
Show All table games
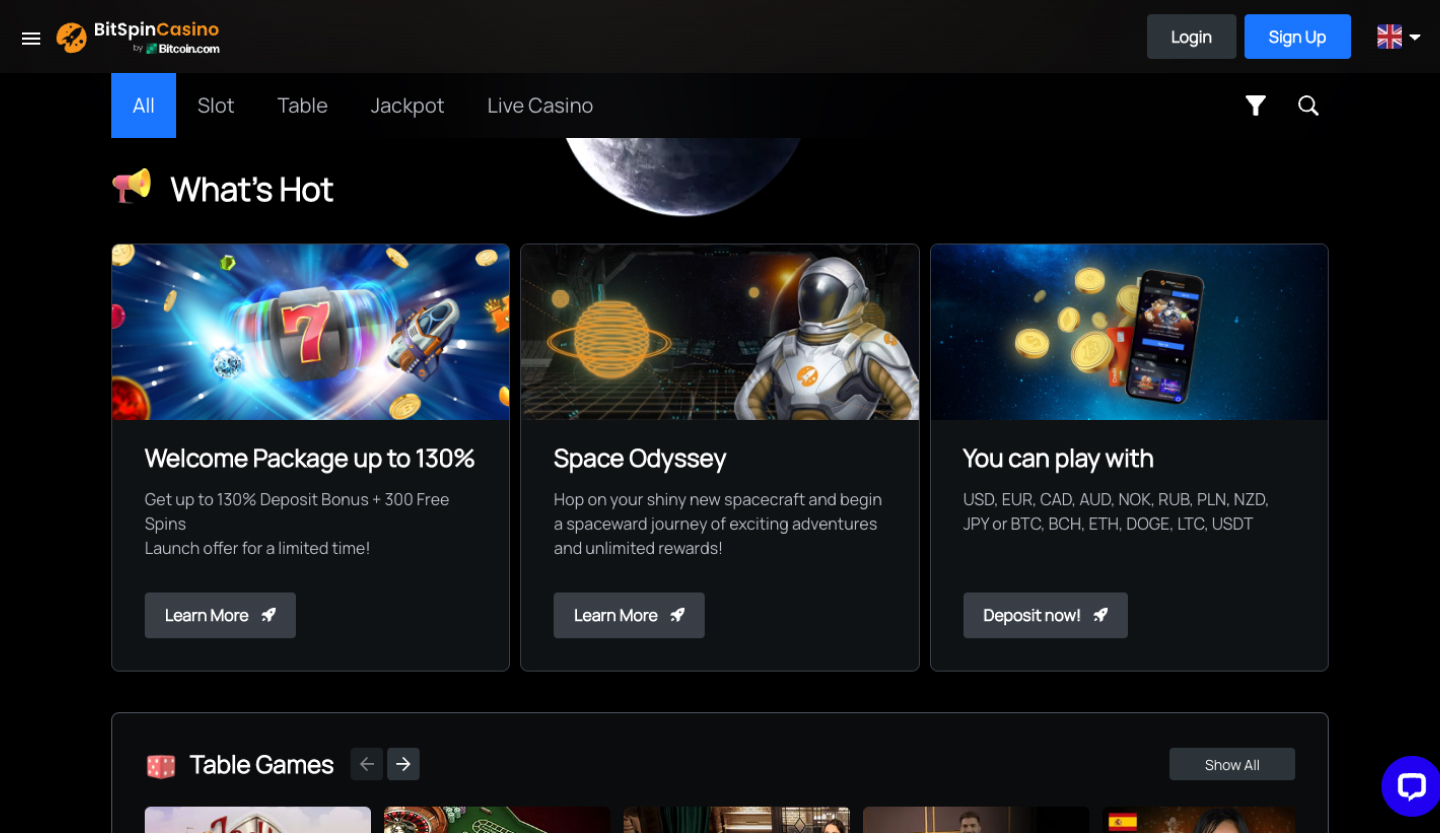(1231, 763)
